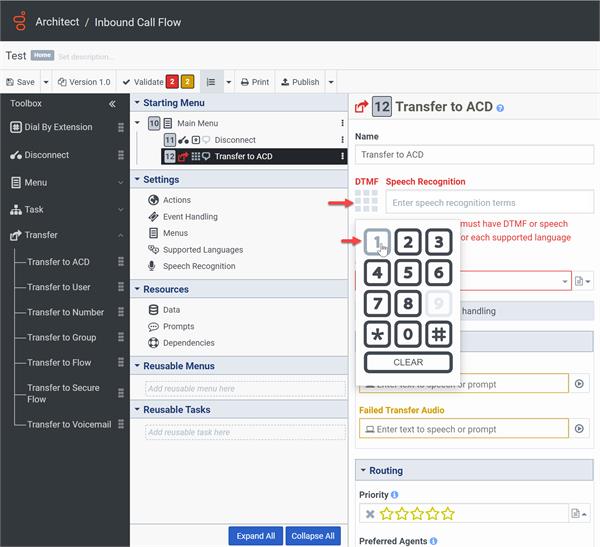600x547 pixels.
Task: Collapse the Settings section
Action: tap(137, 179)
